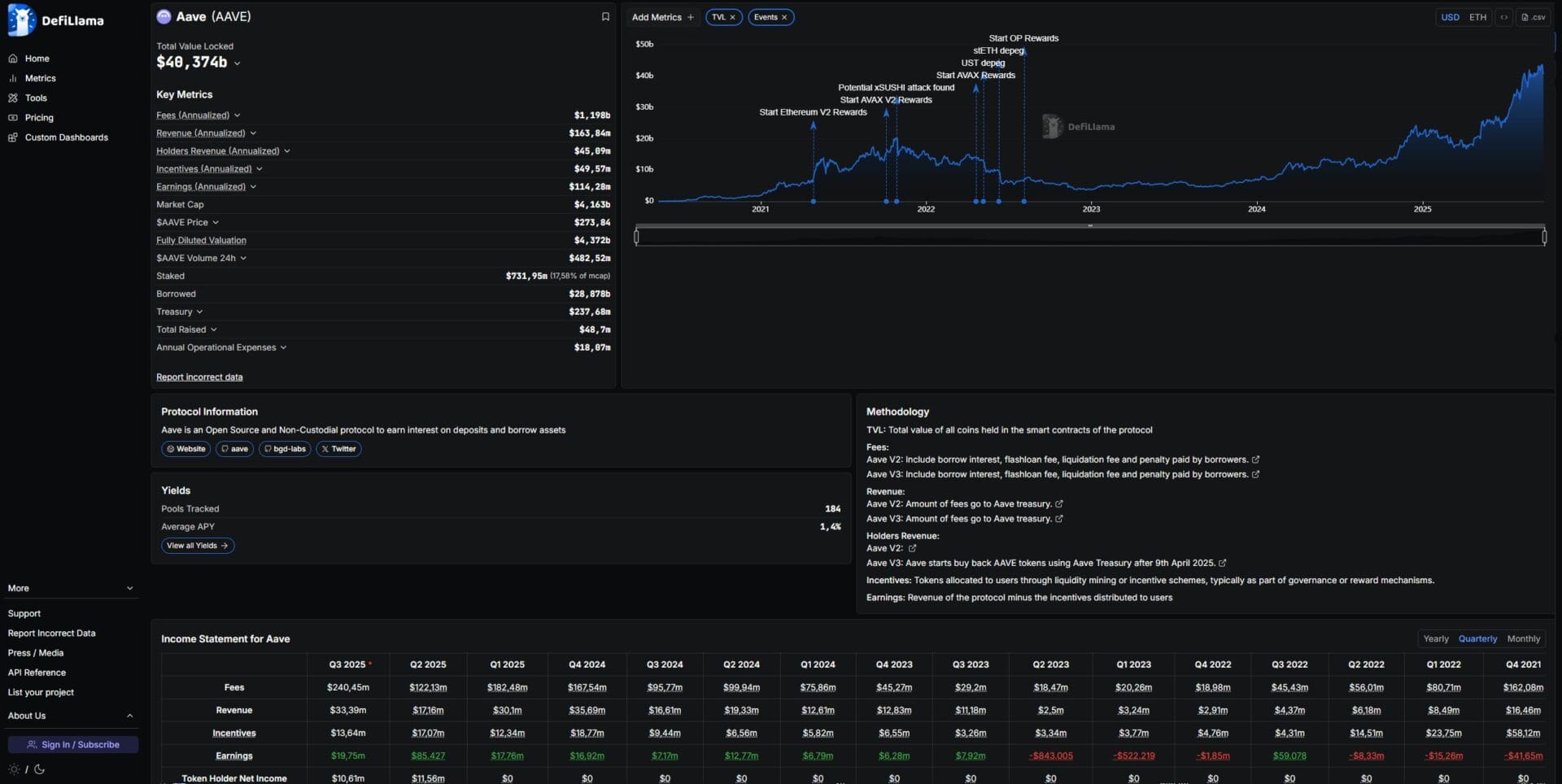Click the View all Yields button
This screenshot has width=1562, height=784.
click(x=198, y=546)
